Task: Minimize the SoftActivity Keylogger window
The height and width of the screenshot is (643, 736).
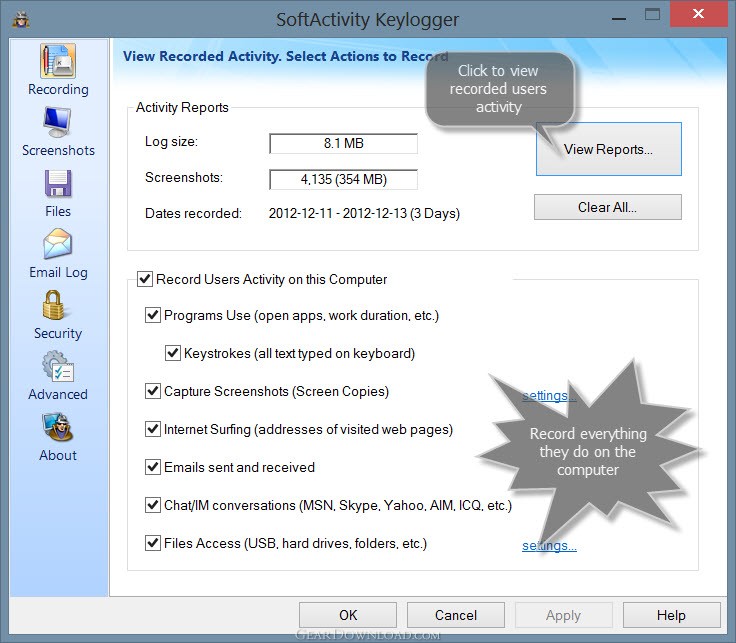Action: tap(619, 19)
